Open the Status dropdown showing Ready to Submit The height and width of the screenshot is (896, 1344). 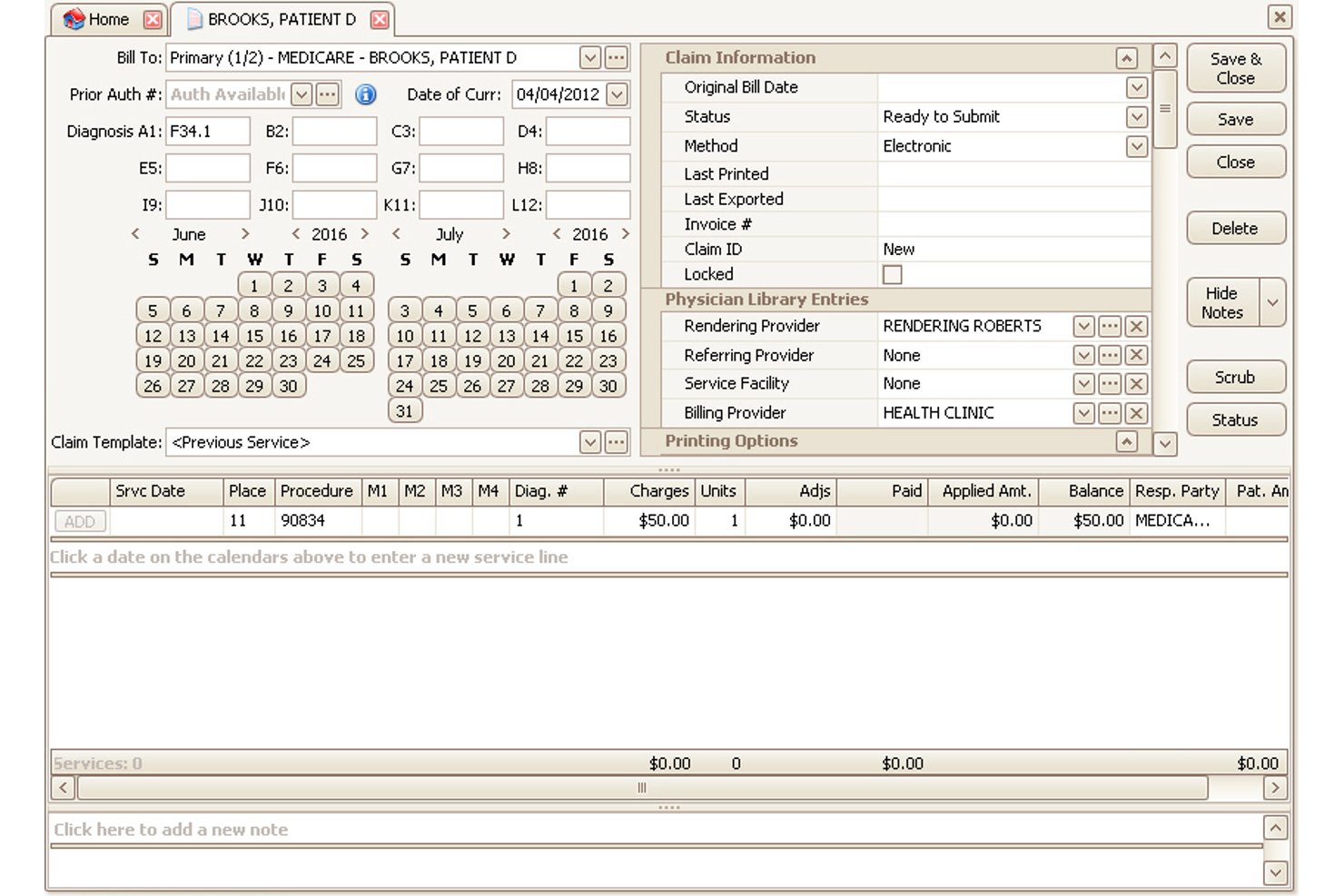coord(1136,117)
